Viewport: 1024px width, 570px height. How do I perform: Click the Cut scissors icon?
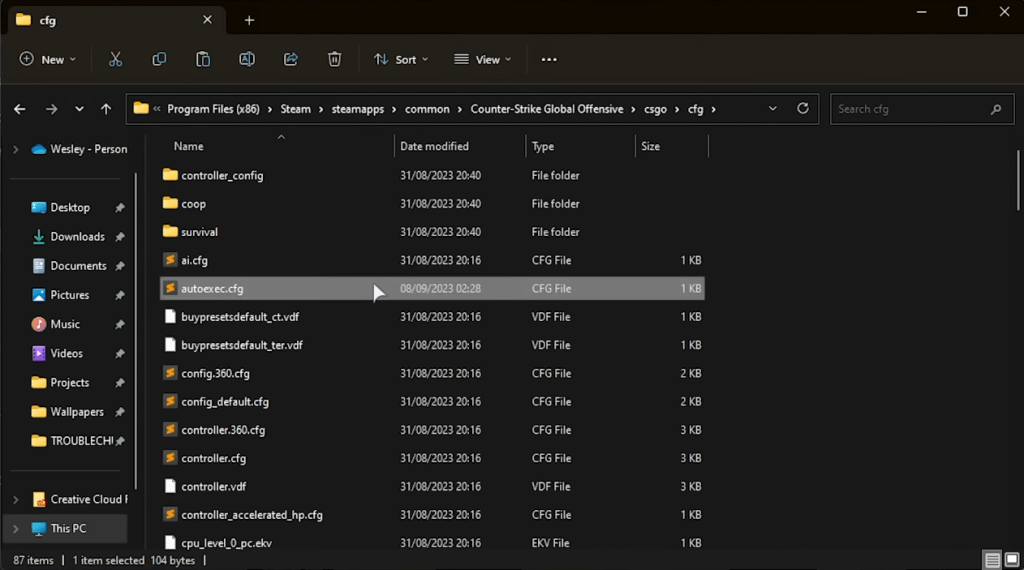pos(116,59)
